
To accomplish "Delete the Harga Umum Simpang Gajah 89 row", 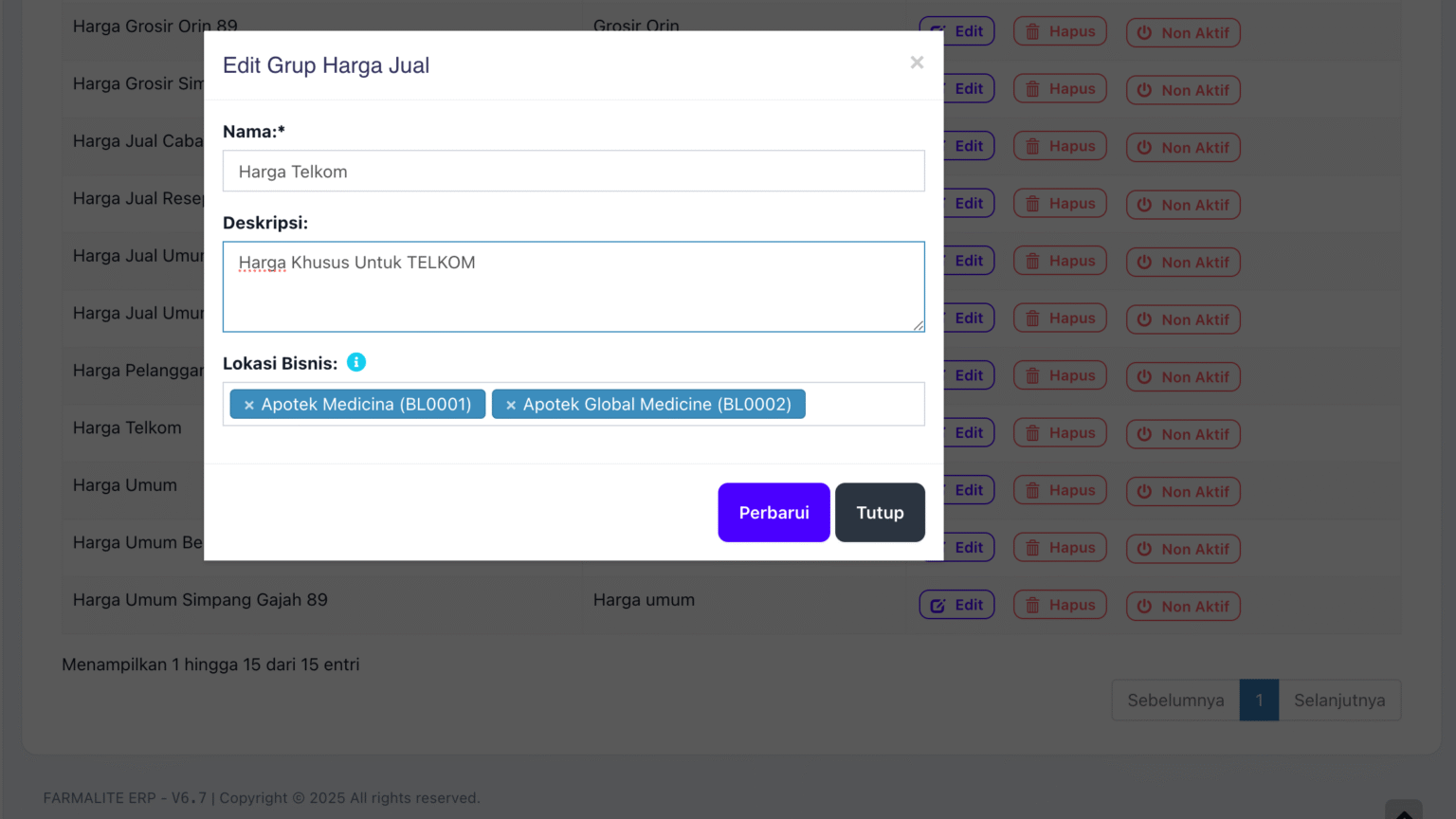I will click(x=1060, y=605).
